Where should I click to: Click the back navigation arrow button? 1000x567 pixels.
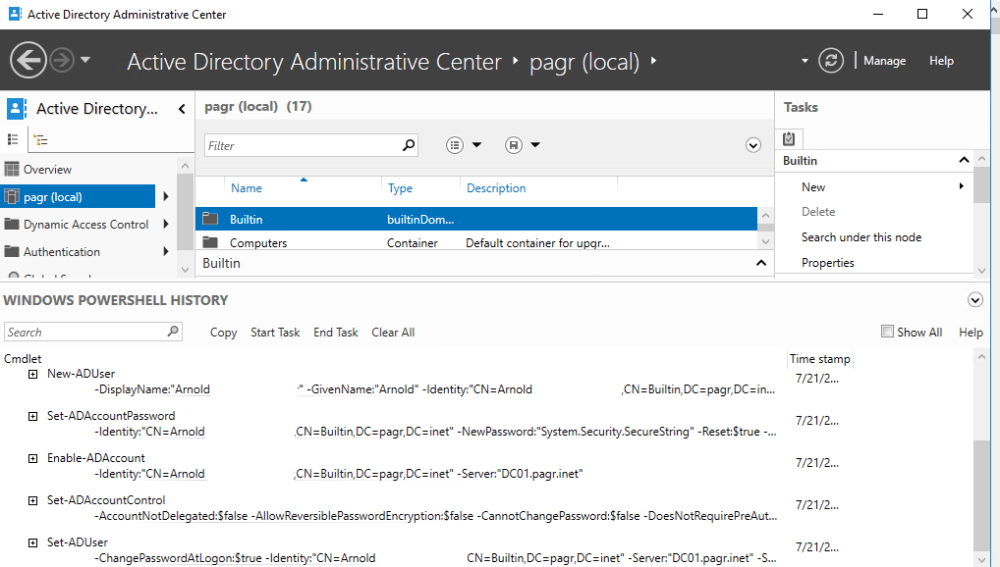tap(28, 61)
